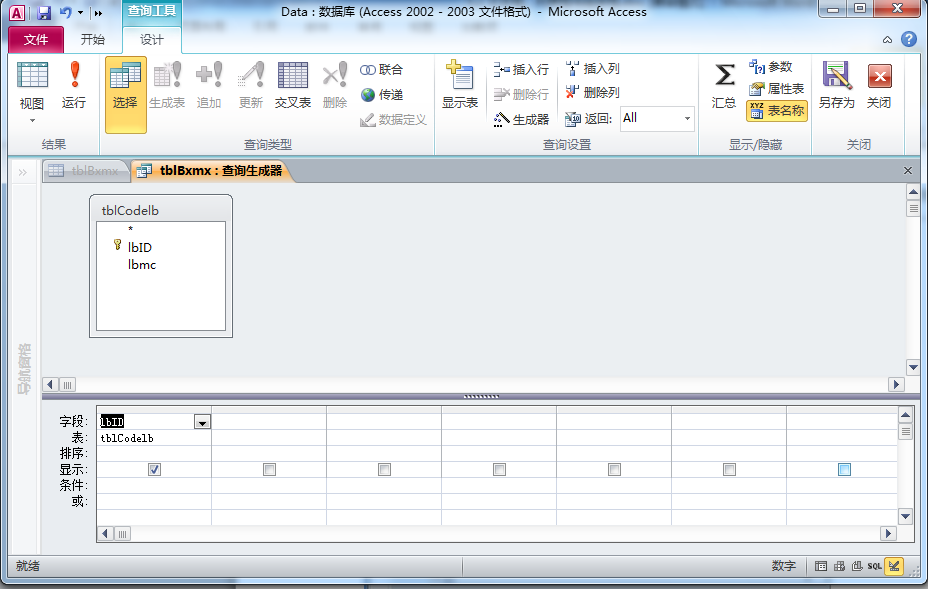Select the Design (设计) ribbon tab
The width and height of the screenshot is (928, 589).
click(x=152, y=40)
